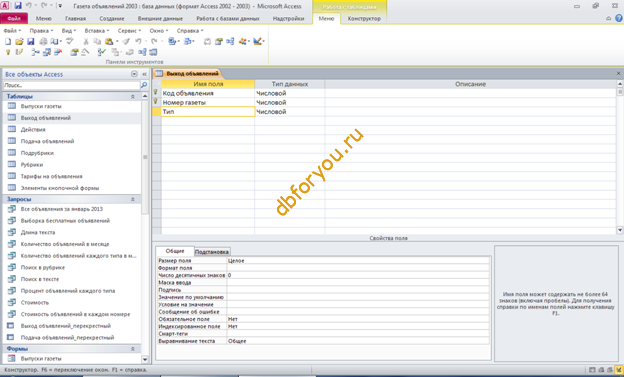
Task: Click the table design grid vertical scrollbar down arrow
Action: [620, 230]
